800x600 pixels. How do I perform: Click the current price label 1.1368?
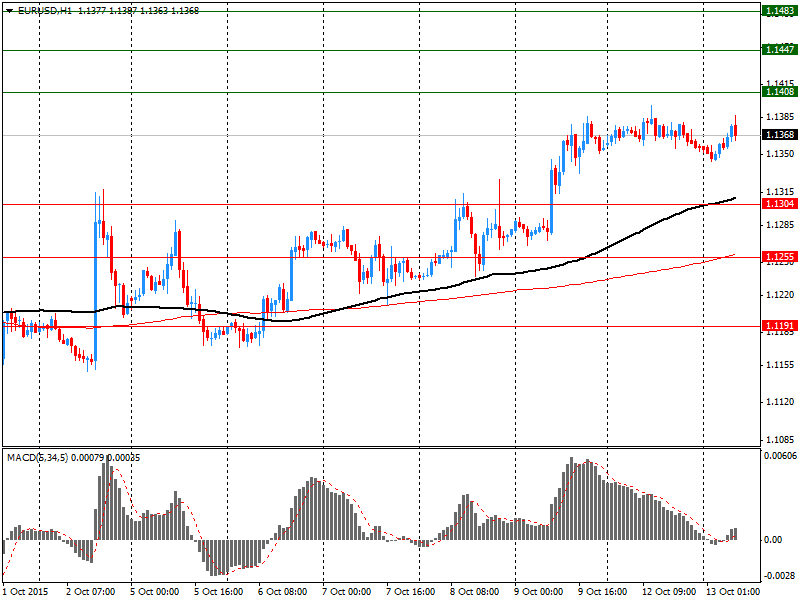pos(780,135)
